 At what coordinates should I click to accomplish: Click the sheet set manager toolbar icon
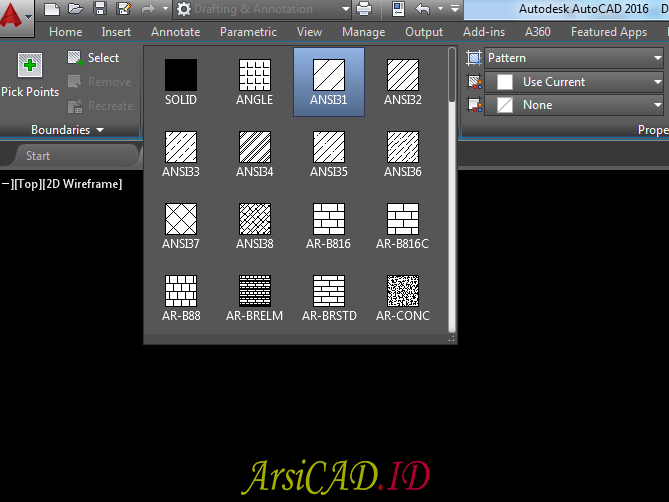[398, 9]
